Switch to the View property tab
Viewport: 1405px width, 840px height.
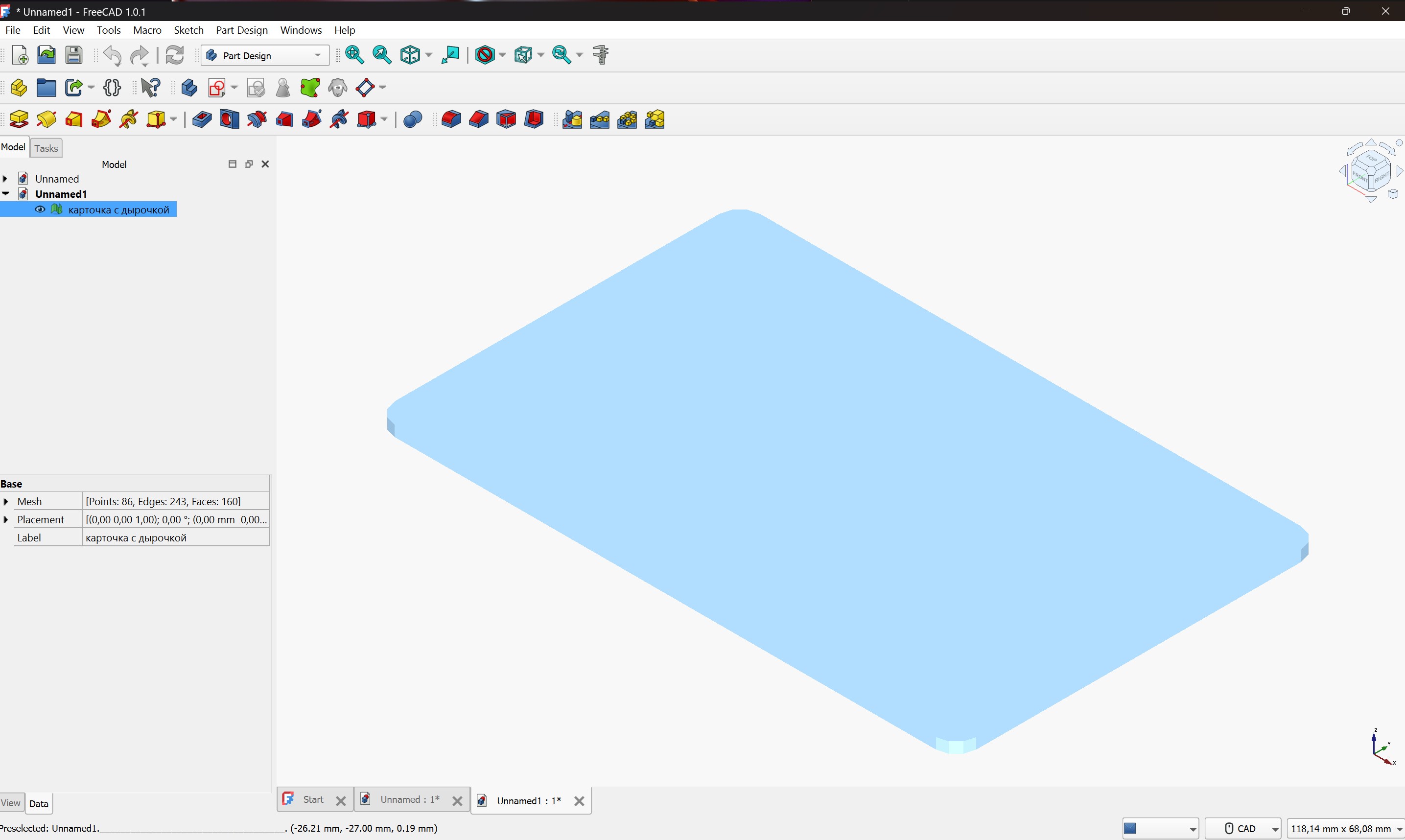(11, 803)
